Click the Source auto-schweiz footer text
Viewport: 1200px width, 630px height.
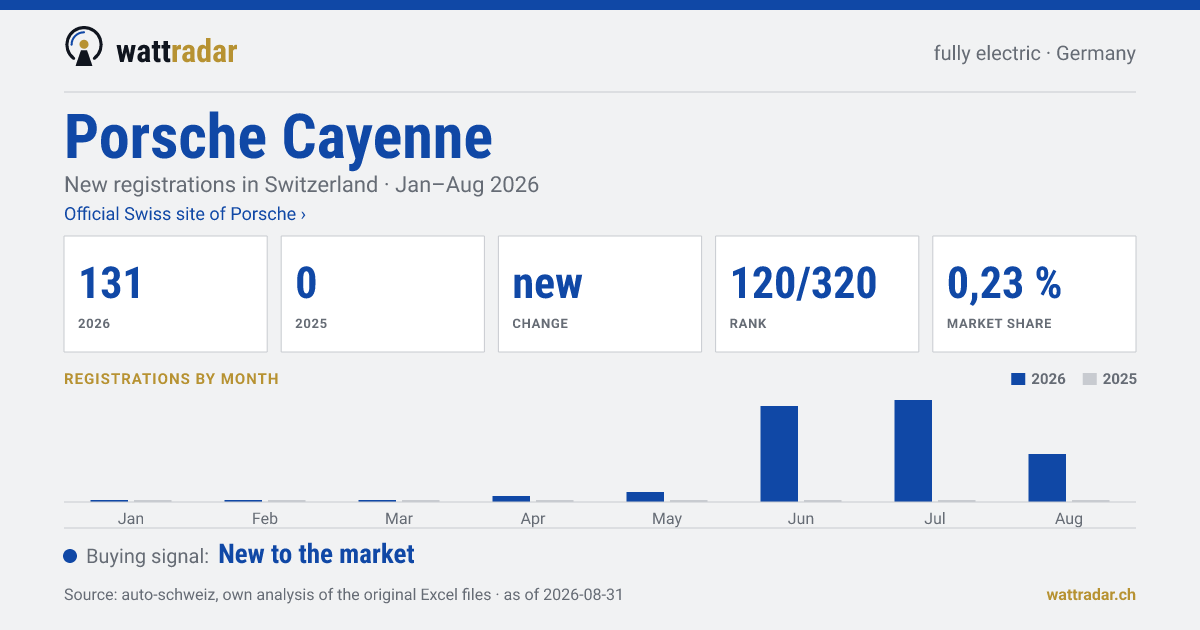coord(343,594)
